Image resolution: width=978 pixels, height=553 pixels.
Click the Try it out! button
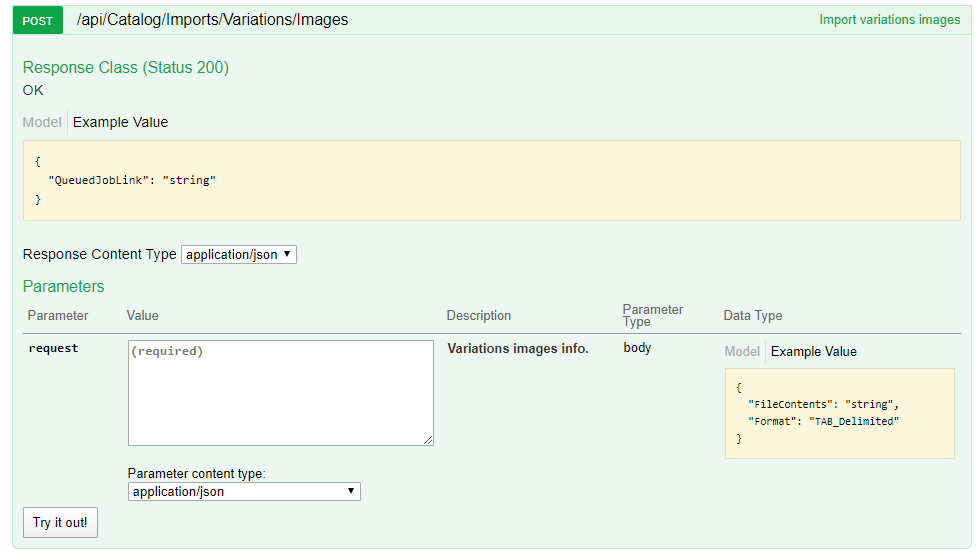(x=61, y=522)
